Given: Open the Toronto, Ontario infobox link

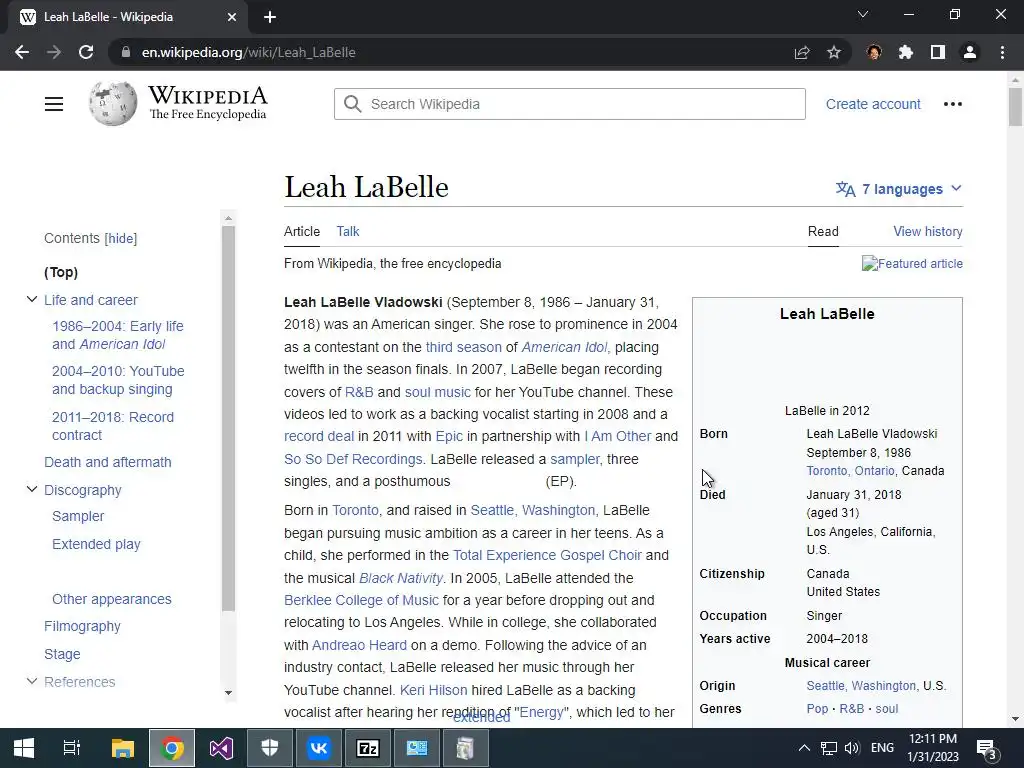Looking at the screenshot, I should pos(850,471).
